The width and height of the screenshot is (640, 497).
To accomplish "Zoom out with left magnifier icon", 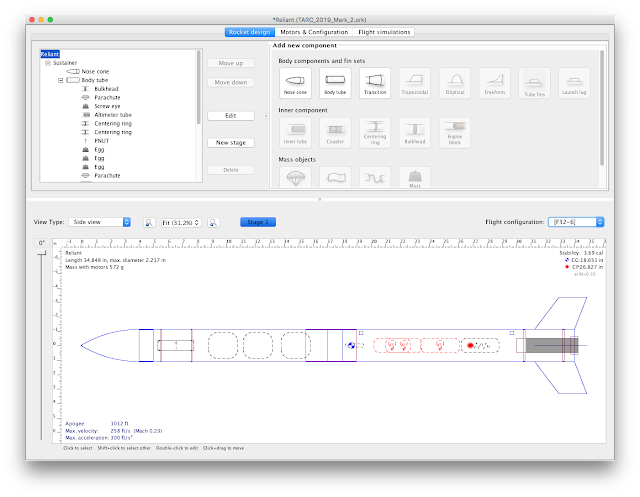I will pos(149,222).
